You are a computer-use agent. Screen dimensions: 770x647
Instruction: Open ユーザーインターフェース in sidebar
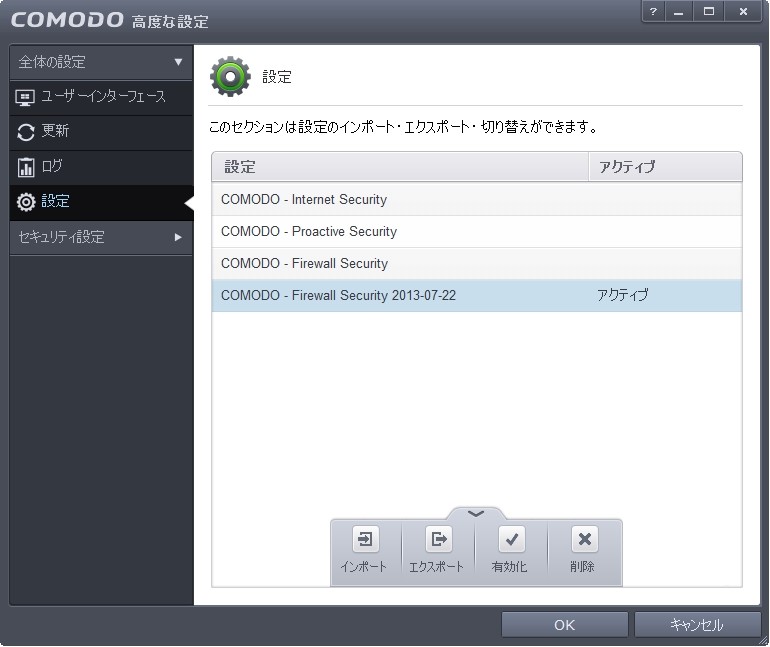101,97
